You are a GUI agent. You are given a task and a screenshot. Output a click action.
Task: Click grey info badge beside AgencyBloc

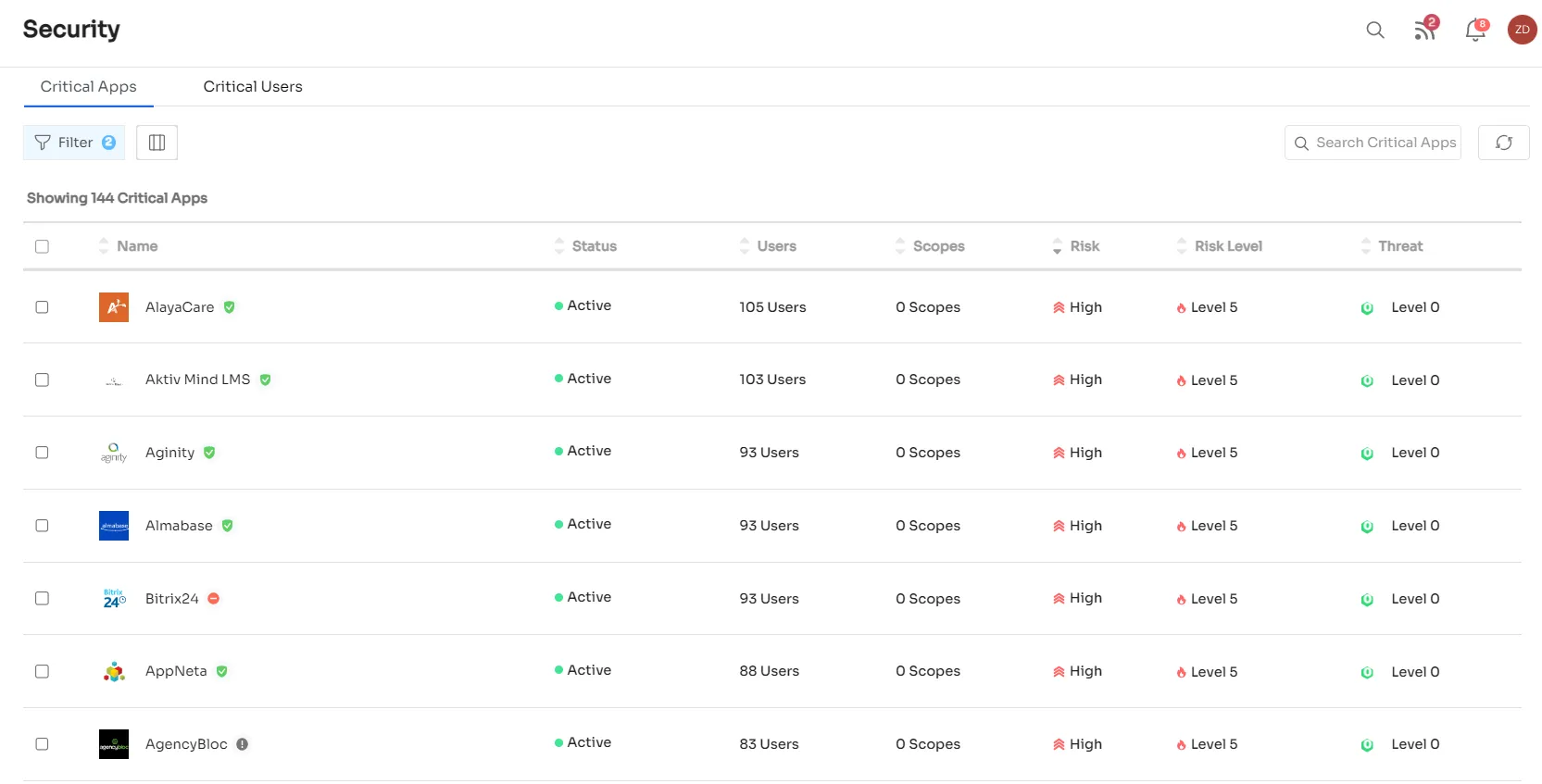coord(242,744)
